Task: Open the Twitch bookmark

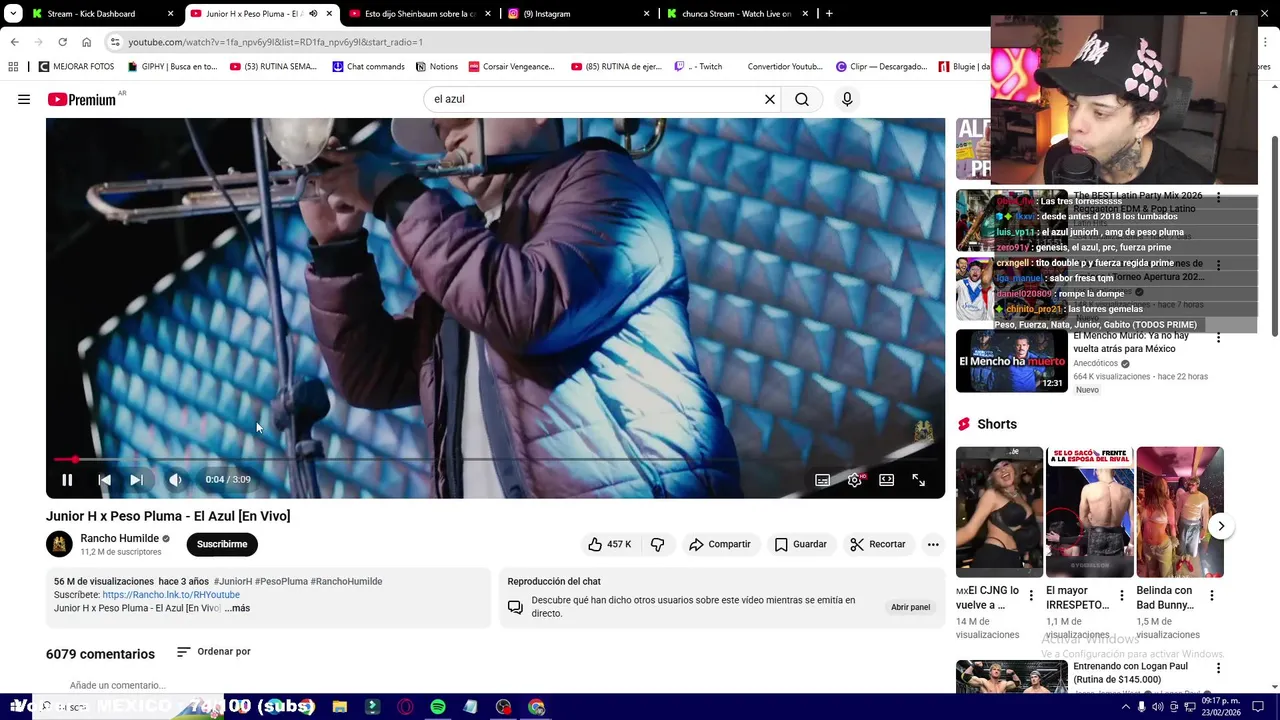Action: click(698, 67)
